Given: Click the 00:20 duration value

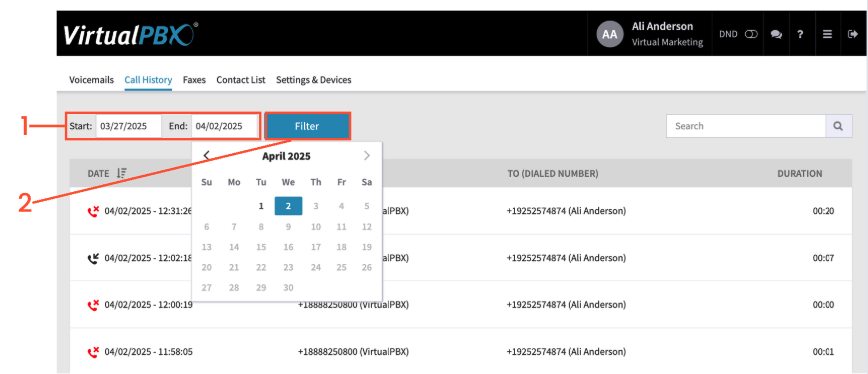Looking at the screenshot, I should 823,211.
